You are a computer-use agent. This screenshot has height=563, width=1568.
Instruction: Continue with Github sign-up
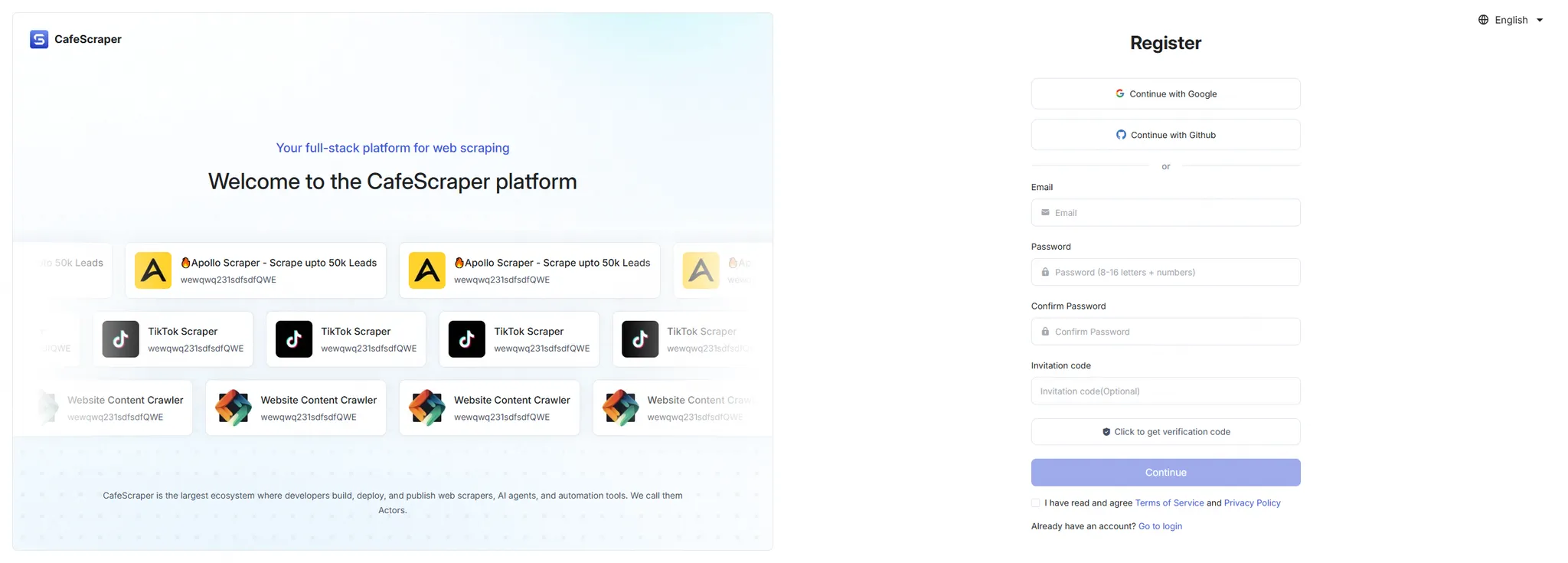point(1165,135)
